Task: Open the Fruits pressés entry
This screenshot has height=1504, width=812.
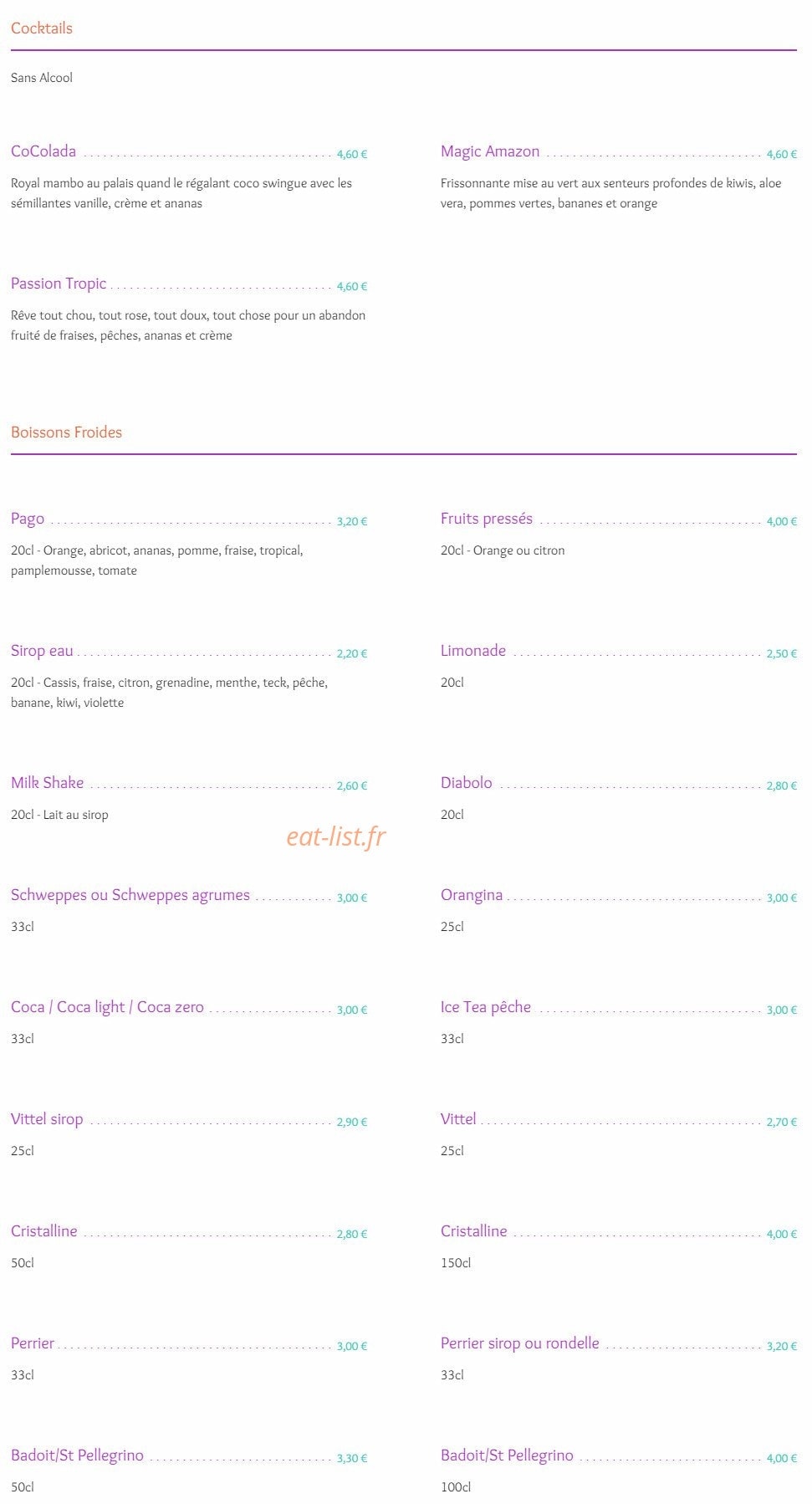Action: [x=487, y=519]
